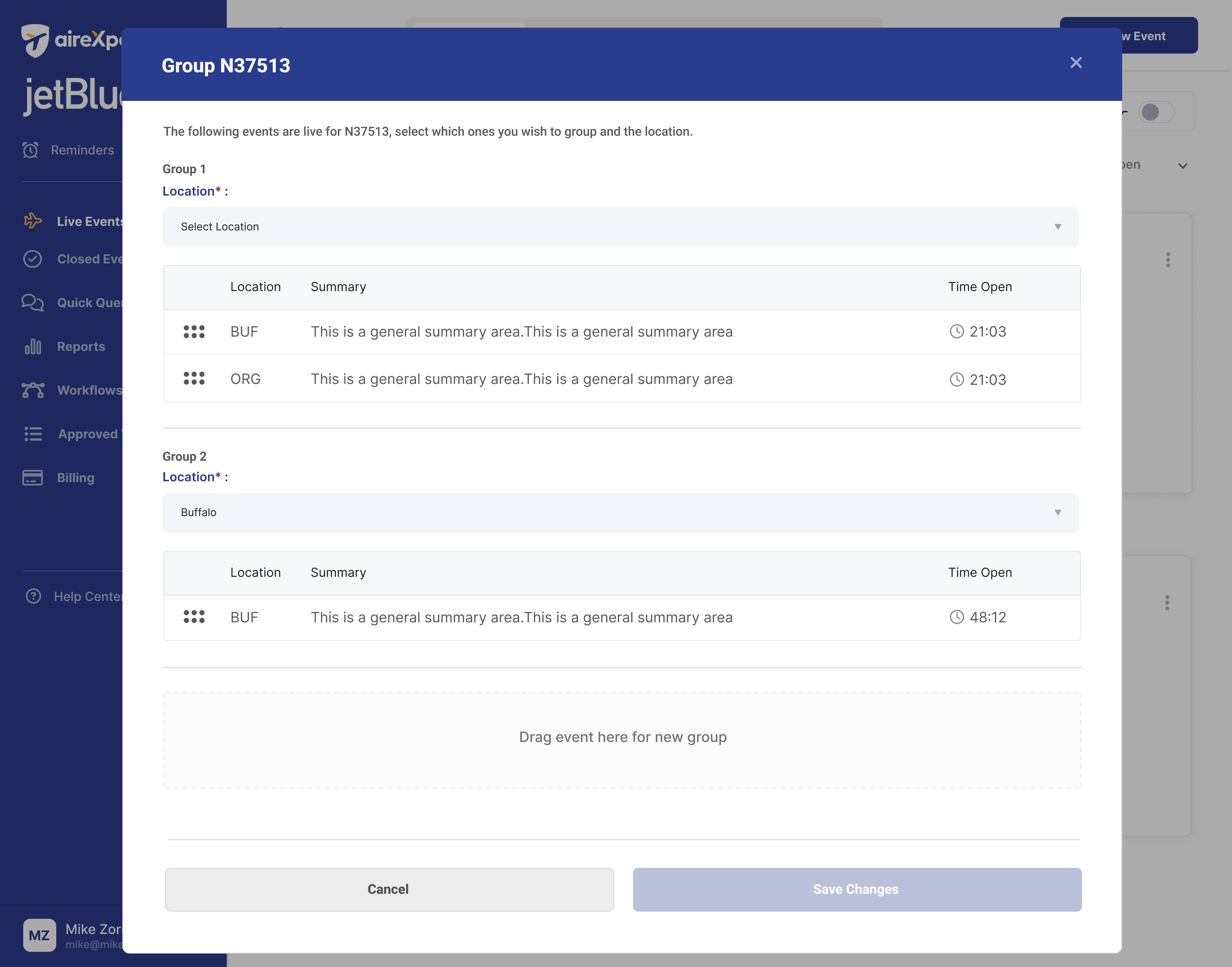Open Live Events via airplane icon

(x=33, y=221)
